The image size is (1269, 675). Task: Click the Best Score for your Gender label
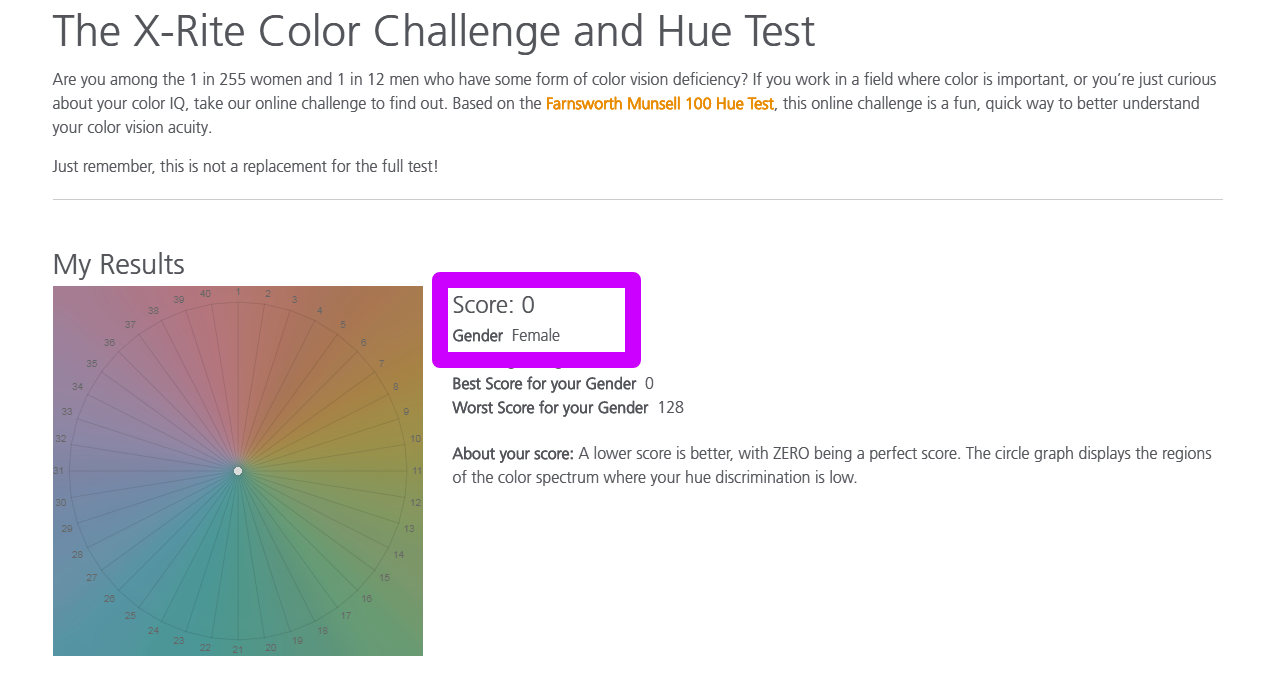tap(544, 384)
